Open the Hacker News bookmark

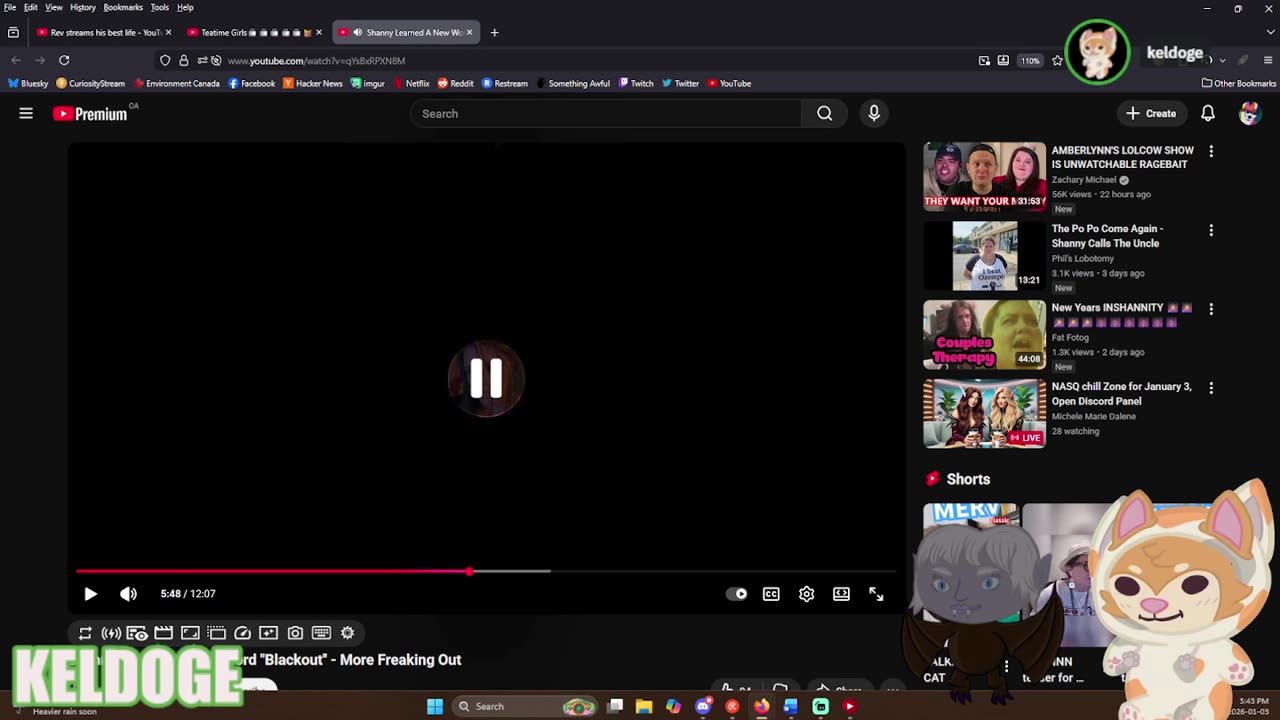point(313,84)
